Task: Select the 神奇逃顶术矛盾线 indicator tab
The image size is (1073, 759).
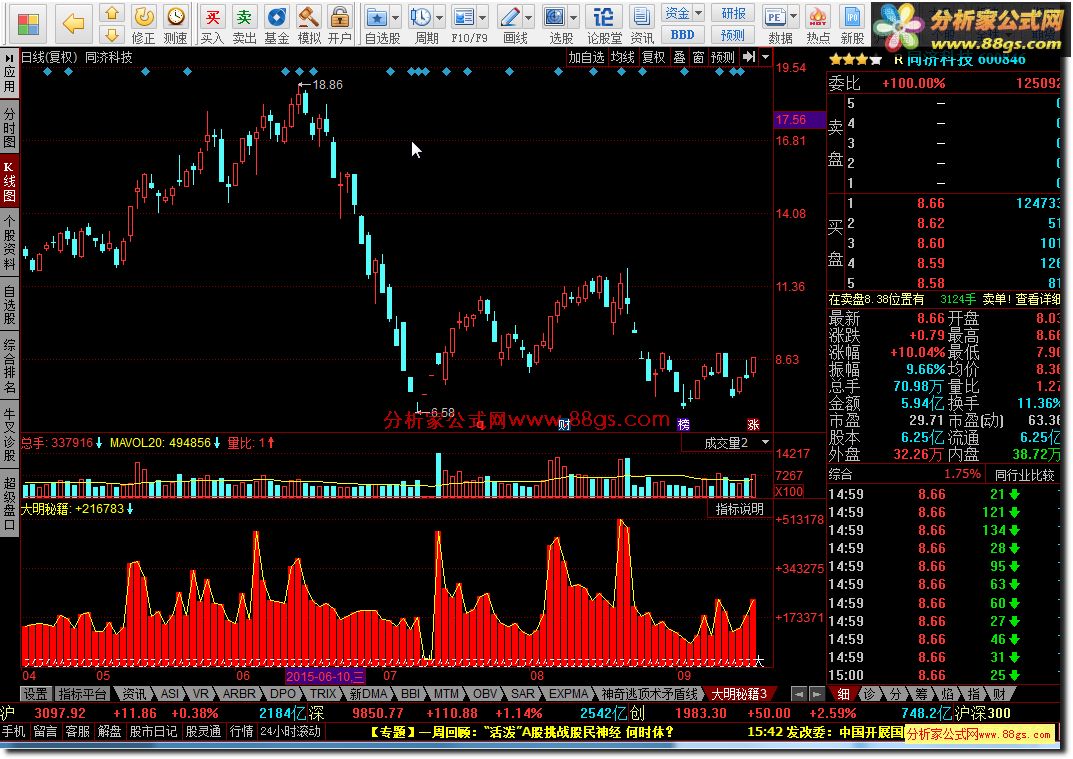Action: (649, 694)
